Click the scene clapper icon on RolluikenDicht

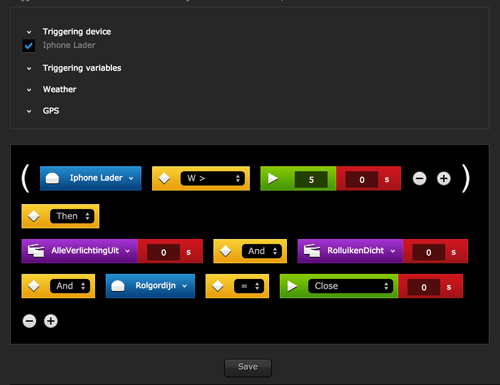coord(312,251)
